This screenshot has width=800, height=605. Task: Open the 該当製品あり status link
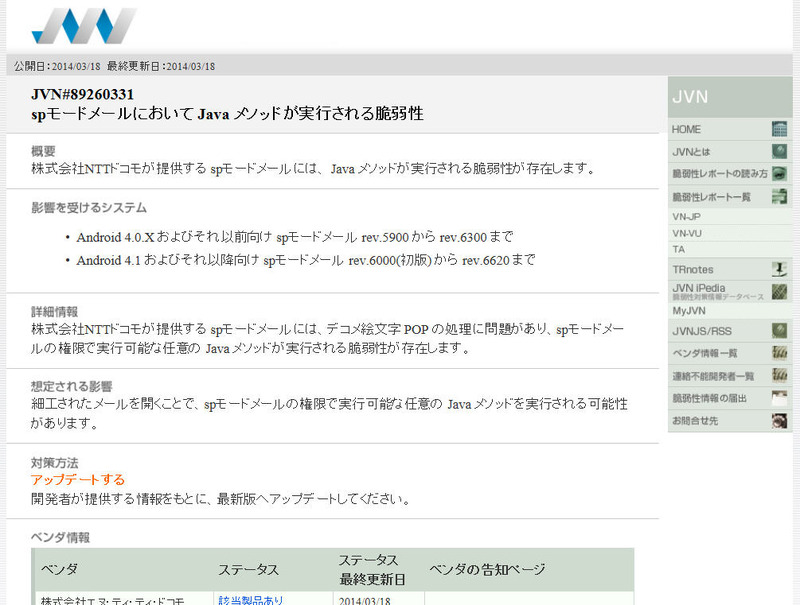250,599
